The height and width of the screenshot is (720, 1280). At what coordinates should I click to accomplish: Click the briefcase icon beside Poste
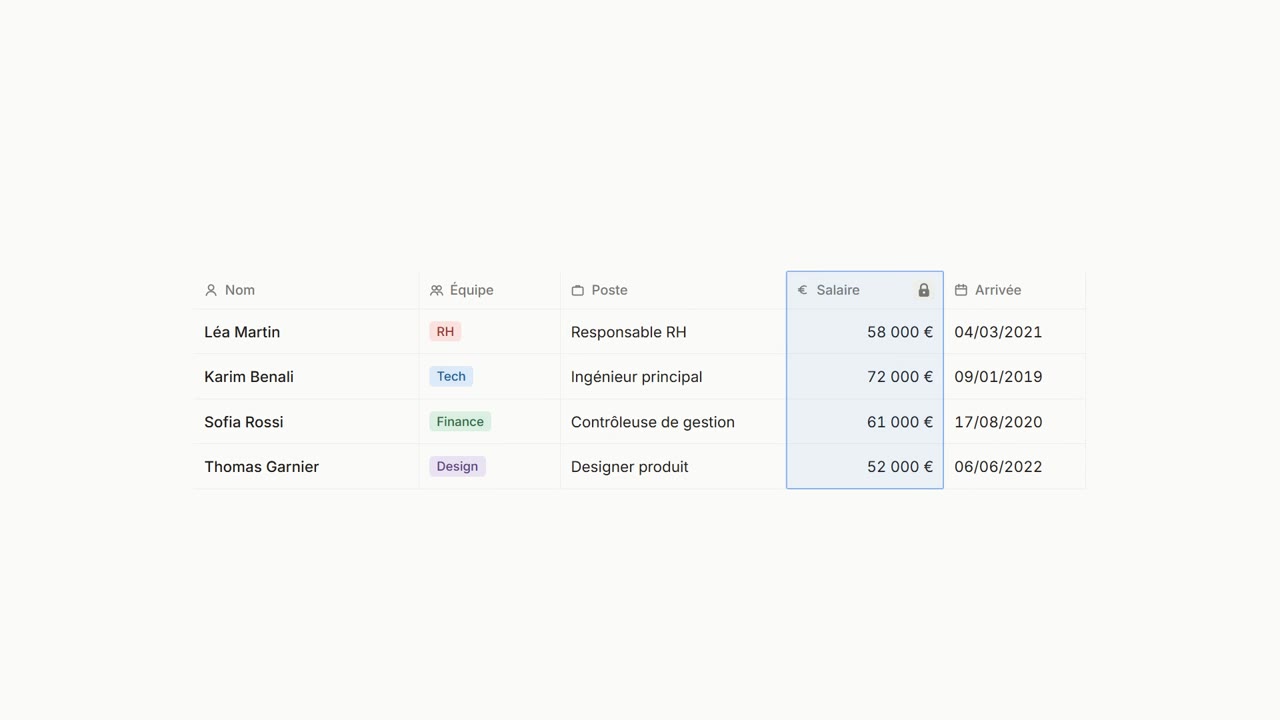[577, 290]
